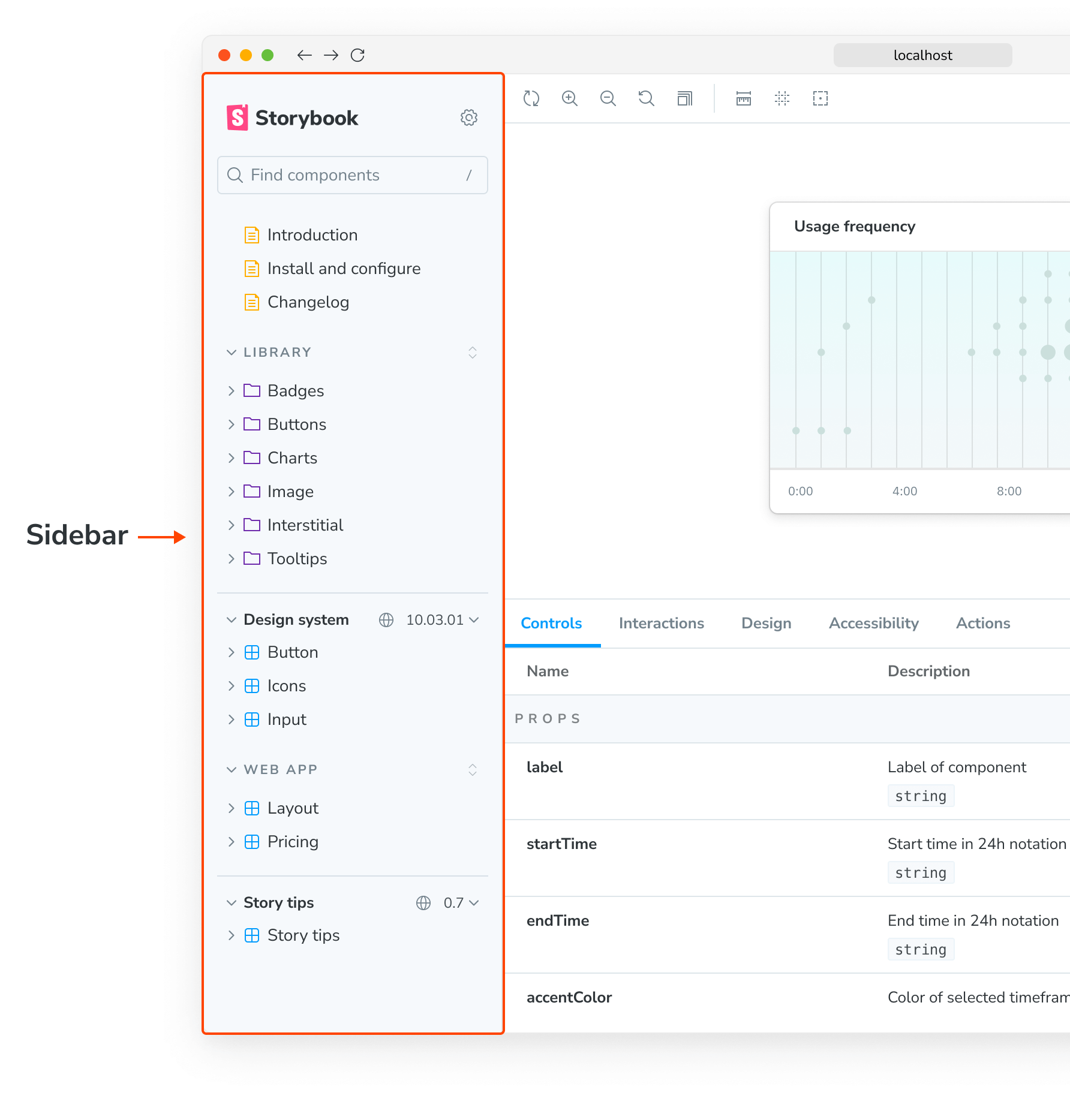The height and width of the screenshot is (1120, 1070).
Task: Toggle the grid overlay
Action: point(782,98)
